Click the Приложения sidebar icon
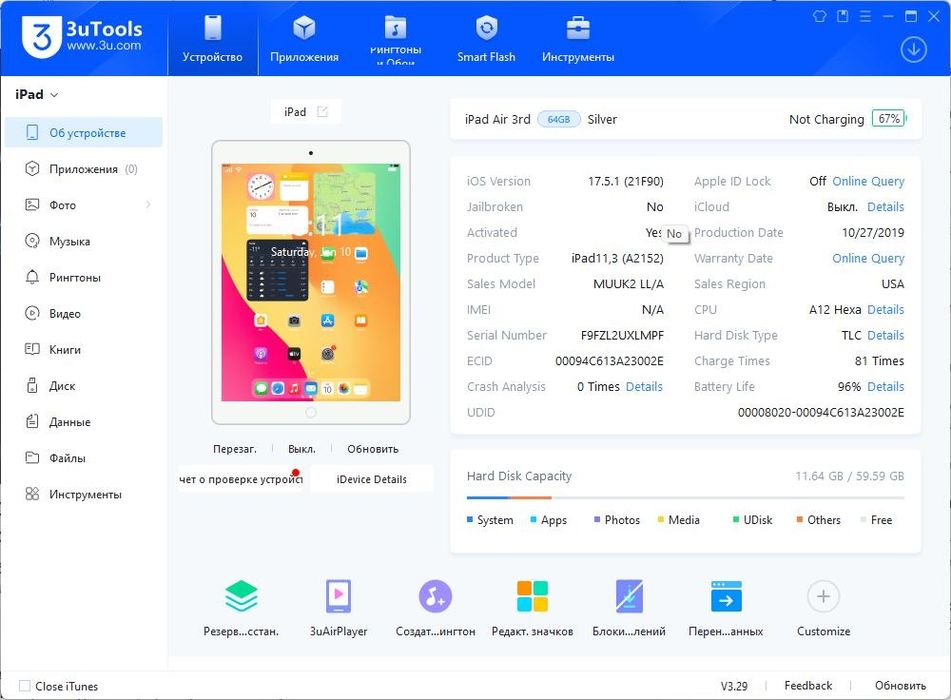 32,169
